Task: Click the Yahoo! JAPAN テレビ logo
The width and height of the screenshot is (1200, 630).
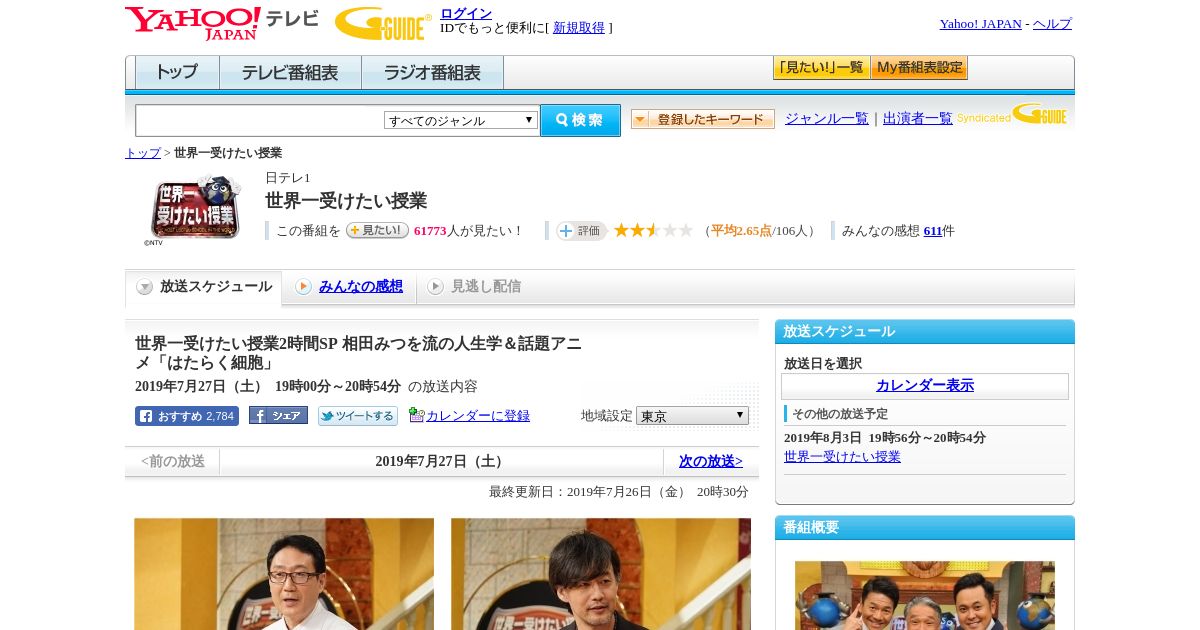Action: point(221,23)
